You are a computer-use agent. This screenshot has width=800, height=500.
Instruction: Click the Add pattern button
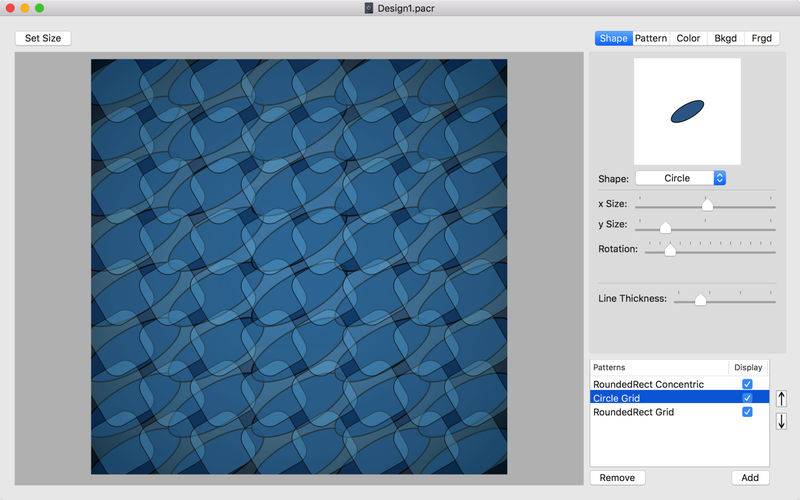[x=750, y=478]
